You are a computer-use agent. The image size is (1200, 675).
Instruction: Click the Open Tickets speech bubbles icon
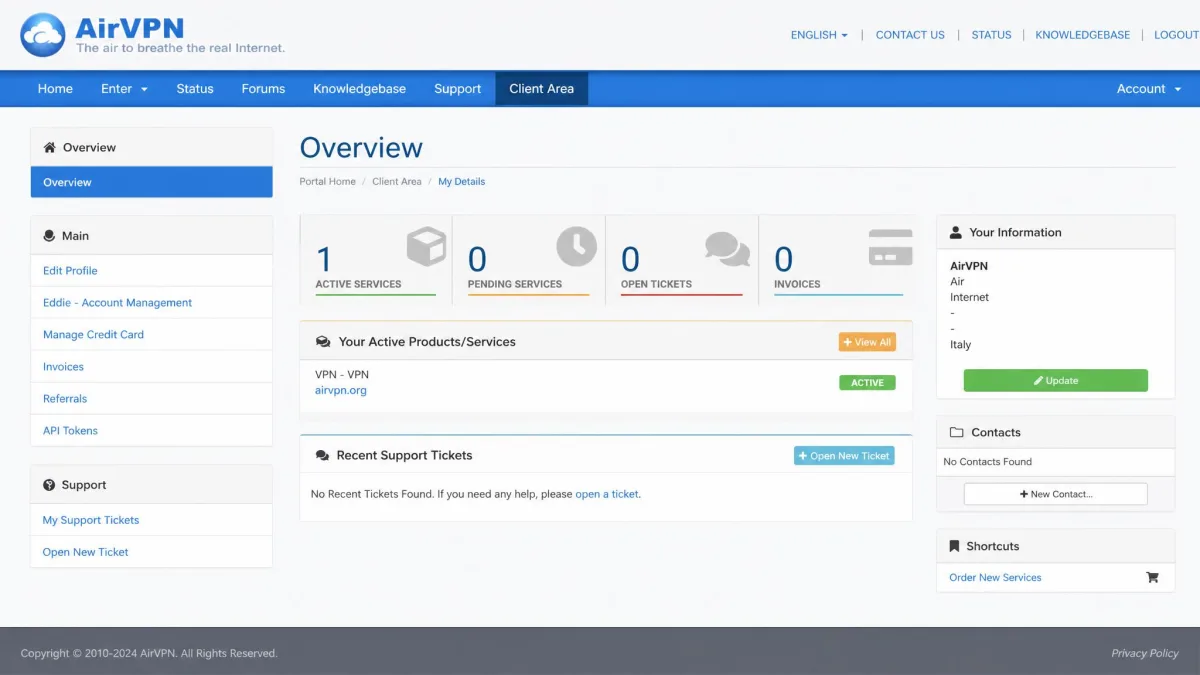[x=727, y=249]
